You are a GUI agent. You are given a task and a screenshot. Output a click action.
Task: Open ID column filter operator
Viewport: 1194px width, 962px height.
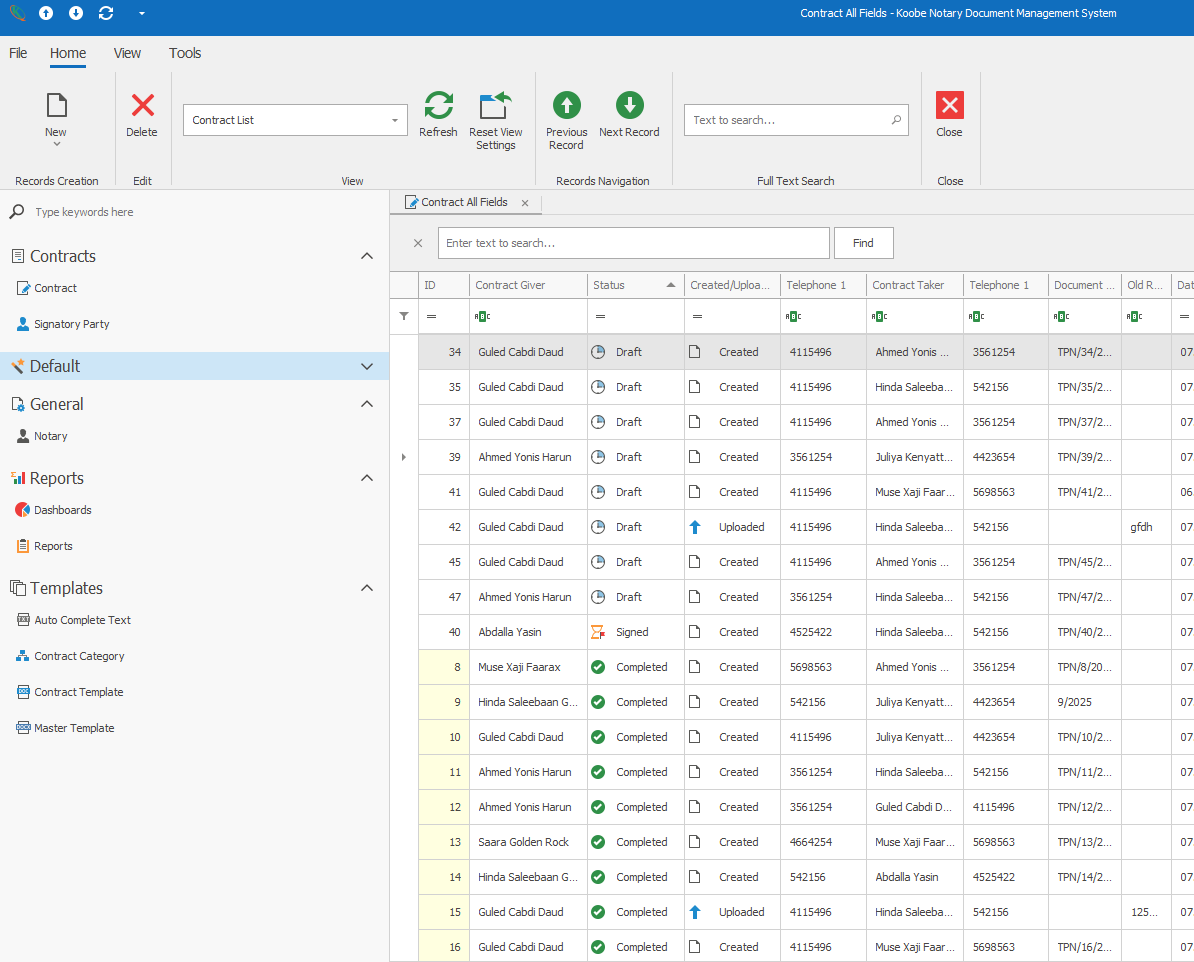coord(431,316)
